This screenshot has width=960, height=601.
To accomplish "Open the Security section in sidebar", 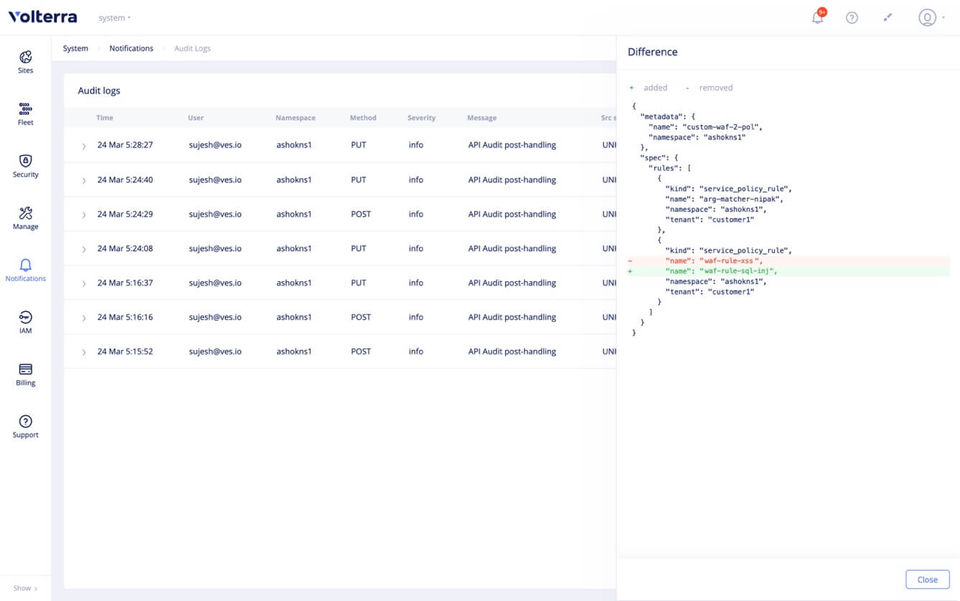I will (25, 166).
